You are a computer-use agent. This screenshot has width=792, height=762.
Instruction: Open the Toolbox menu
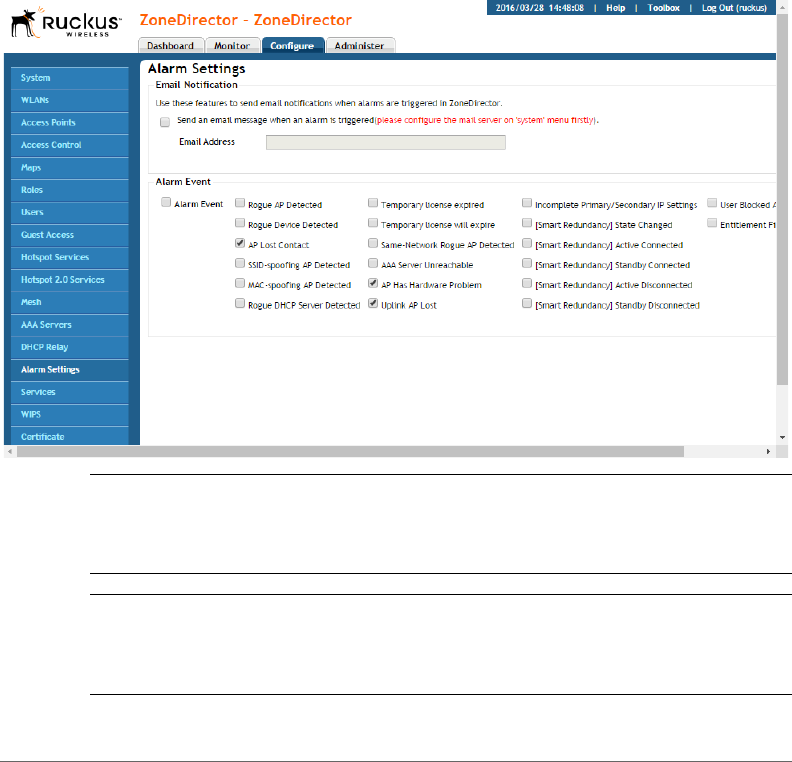663,8
